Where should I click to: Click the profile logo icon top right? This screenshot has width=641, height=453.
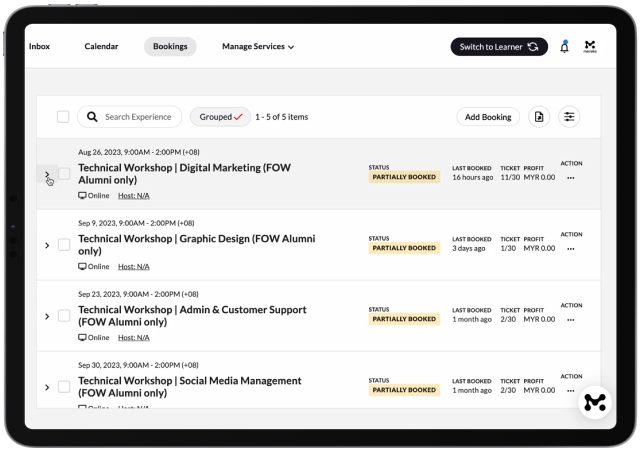point(590,47)
